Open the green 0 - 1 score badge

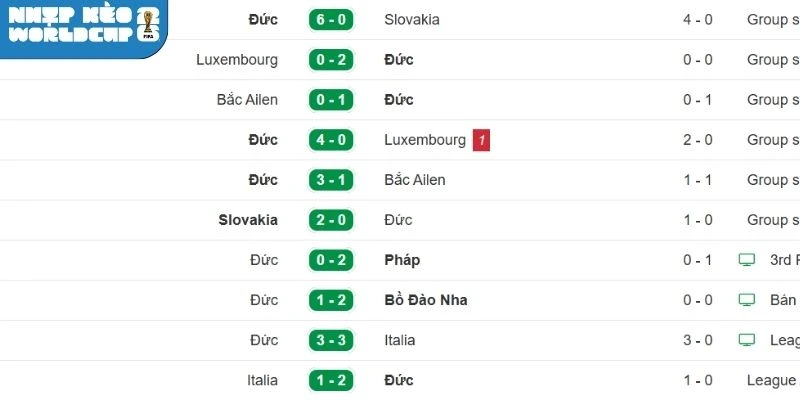coord(331,100)
